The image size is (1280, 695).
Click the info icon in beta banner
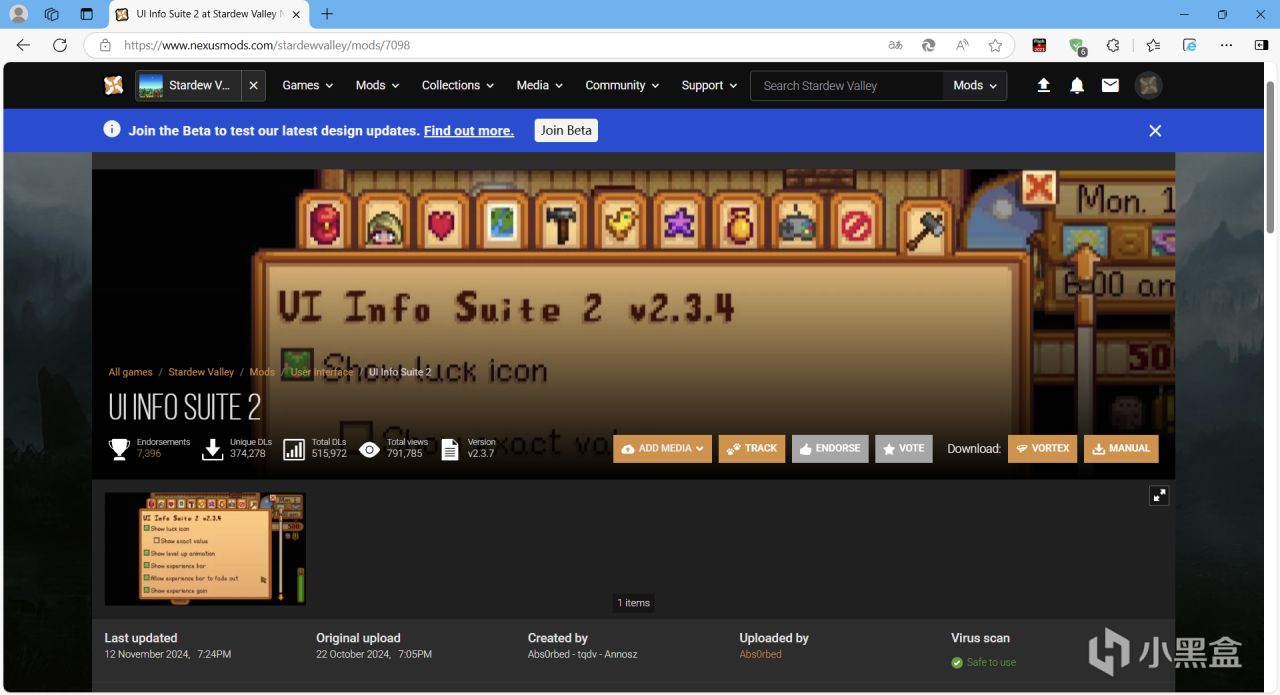pos(112,130)
